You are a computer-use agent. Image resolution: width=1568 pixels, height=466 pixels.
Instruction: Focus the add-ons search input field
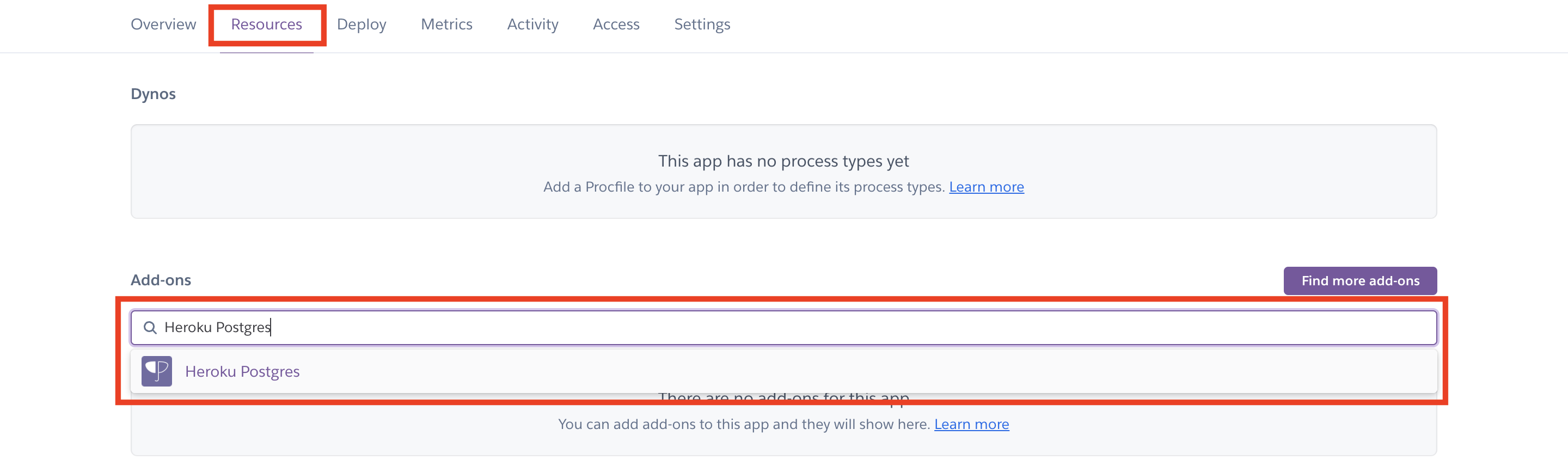791,328
